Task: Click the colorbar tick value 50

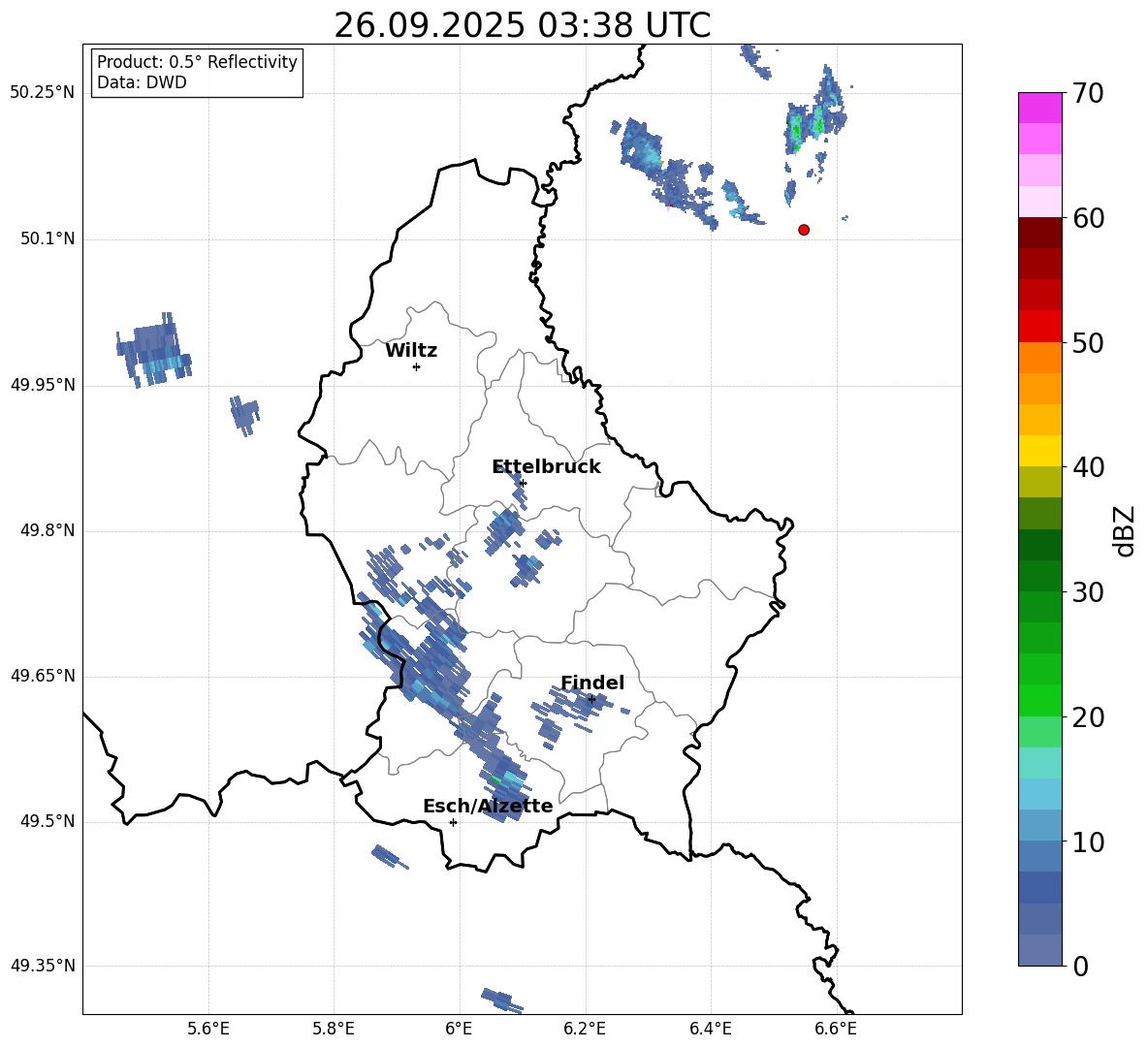Action: (x=1088, y=342)
